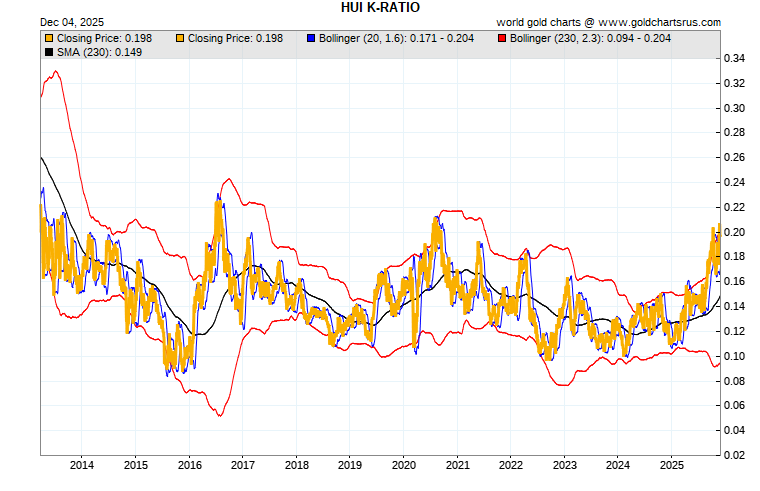This screenshot has width=760, height=491.
Task: Click 'SMA (230): 0.149' legend text
Action: click(x=99, y=52)
